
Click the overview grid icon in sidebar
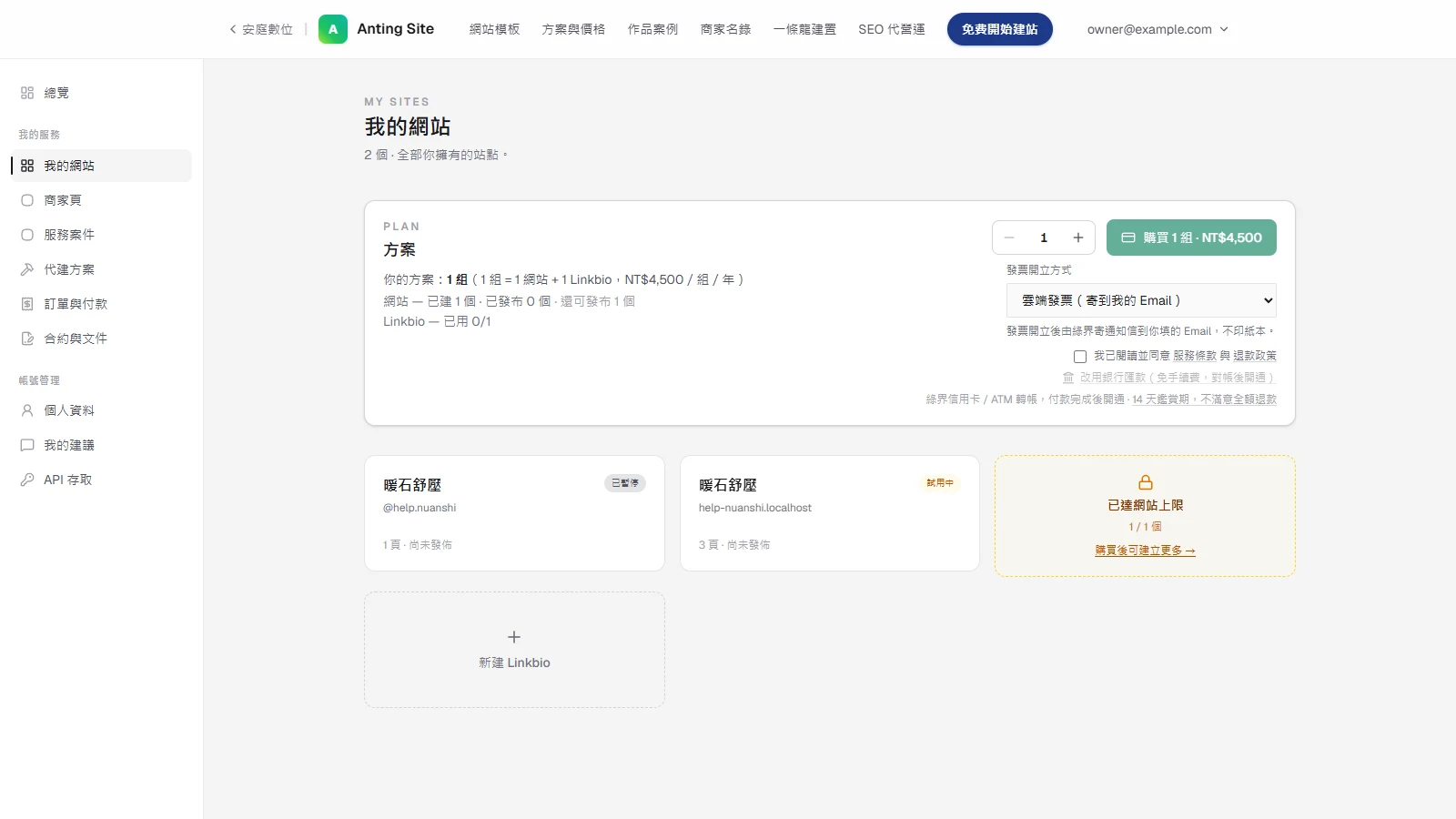27,93
